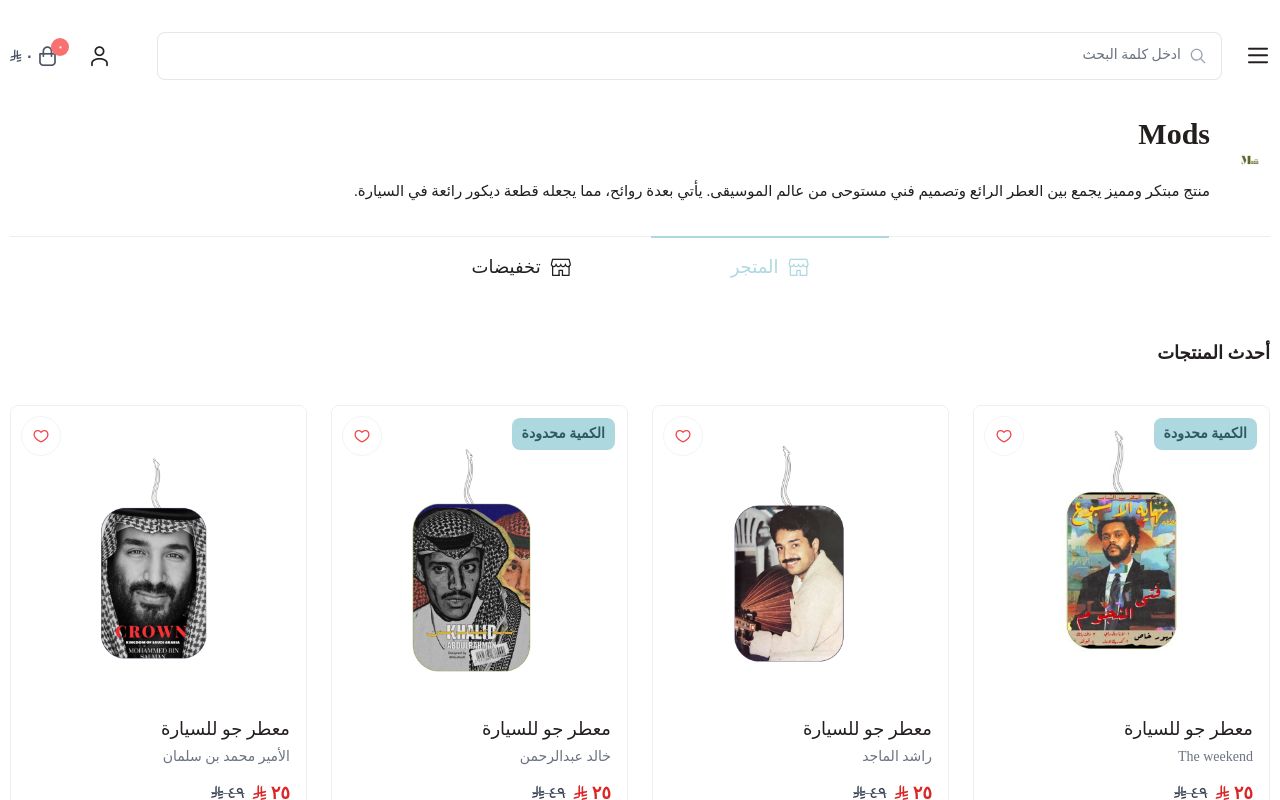Toggle wishlist heart on راشد الماجد product
The height and width of the screenshot is (800, 1280).
(682, 436)
